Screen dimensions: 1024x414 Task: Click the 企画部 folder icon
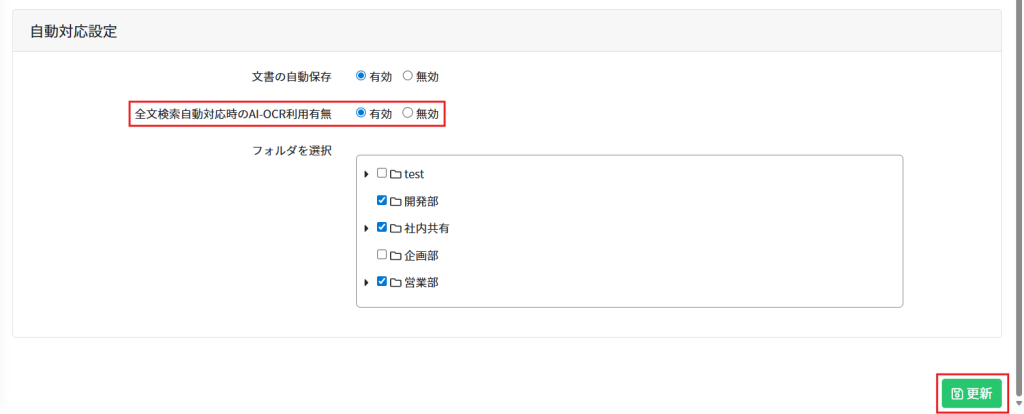click(396, 255)
